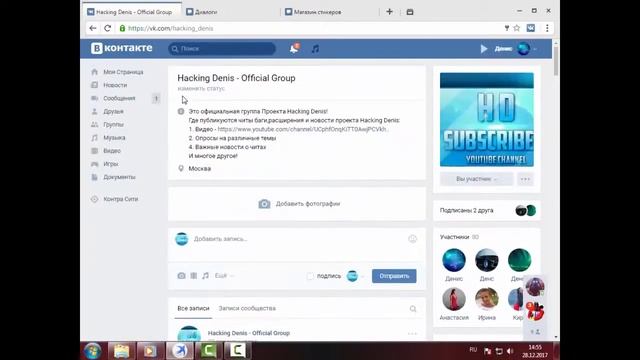Screen dimensions: 640x360
Task: Click the header play button
Action: [x=484, y=49]
